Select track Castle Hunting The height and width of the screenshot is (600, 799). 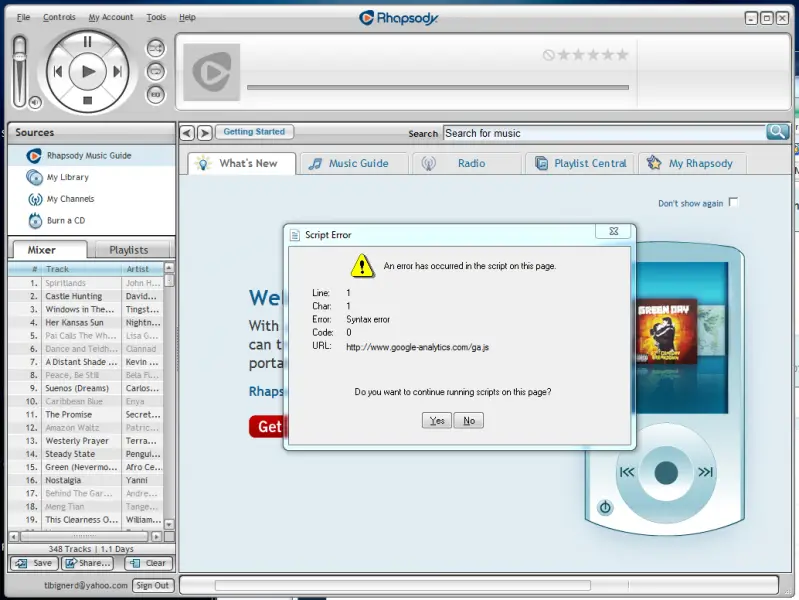pos(86,296)
